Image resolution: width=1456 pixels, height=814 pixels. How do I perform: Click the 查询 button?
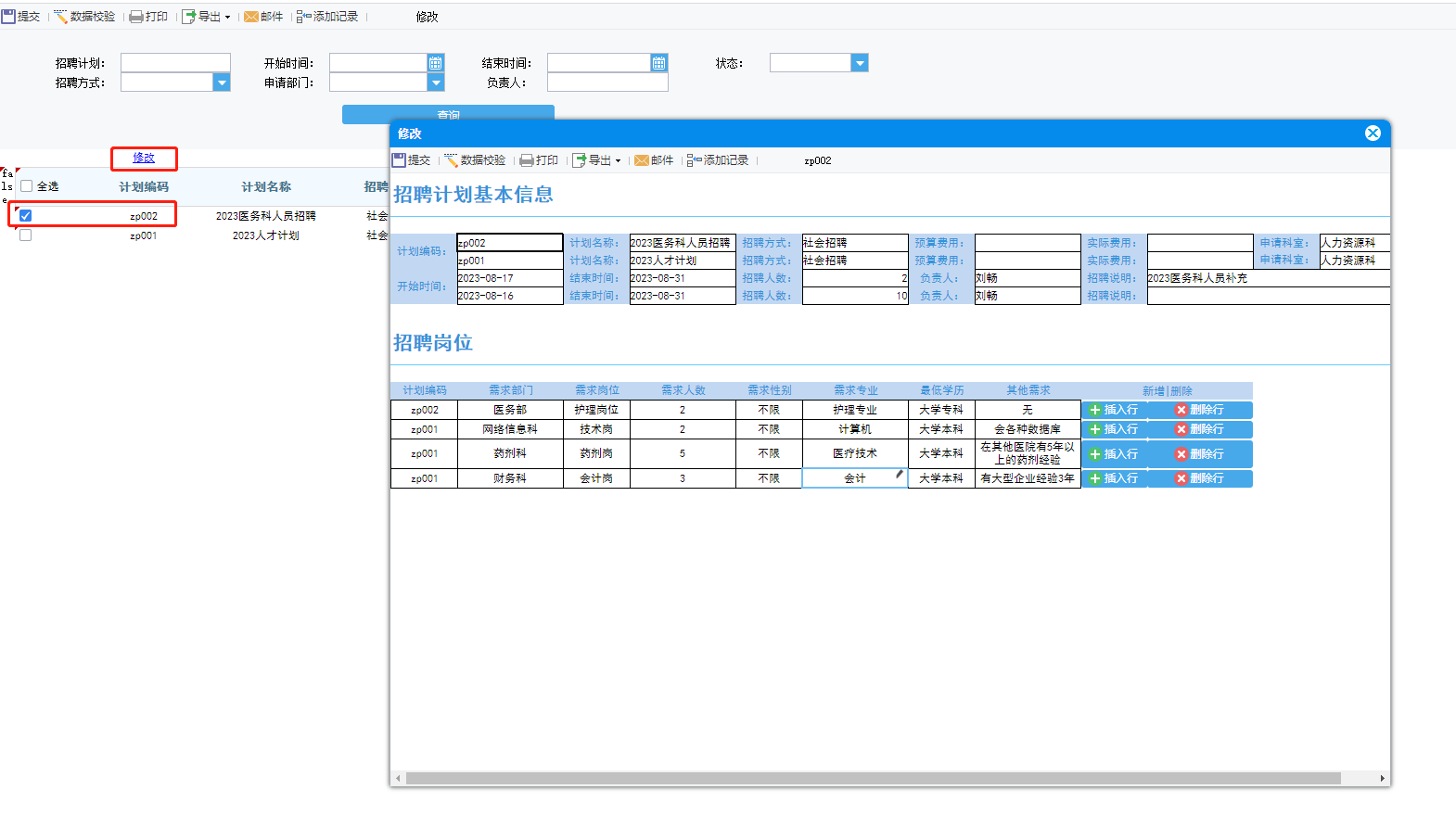(448, 114)
